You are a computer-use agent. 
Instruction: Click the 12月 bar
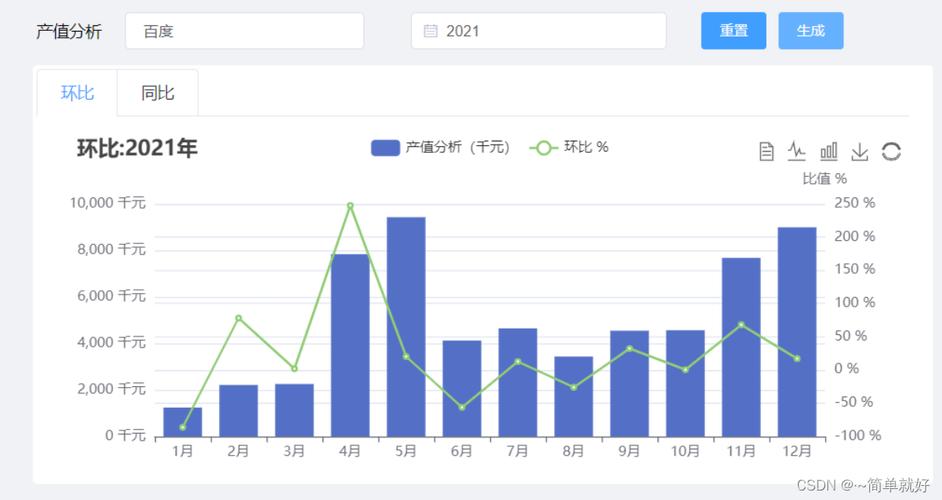(797, 332)
